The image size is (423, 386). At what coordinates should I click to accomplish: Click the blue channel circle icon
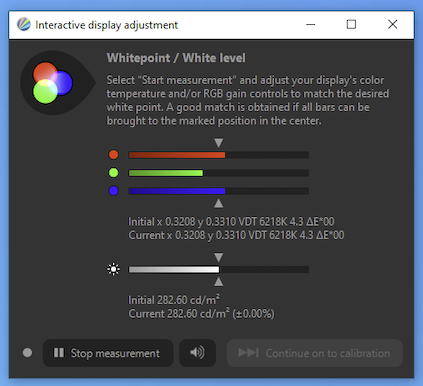tap(114, 191)
